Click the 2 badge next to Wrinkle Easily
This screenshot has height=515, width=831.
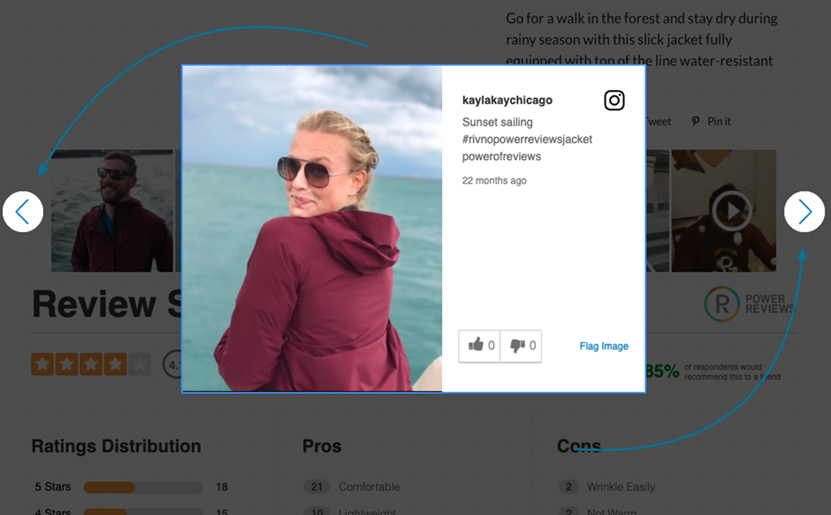(x=569, y=487)
